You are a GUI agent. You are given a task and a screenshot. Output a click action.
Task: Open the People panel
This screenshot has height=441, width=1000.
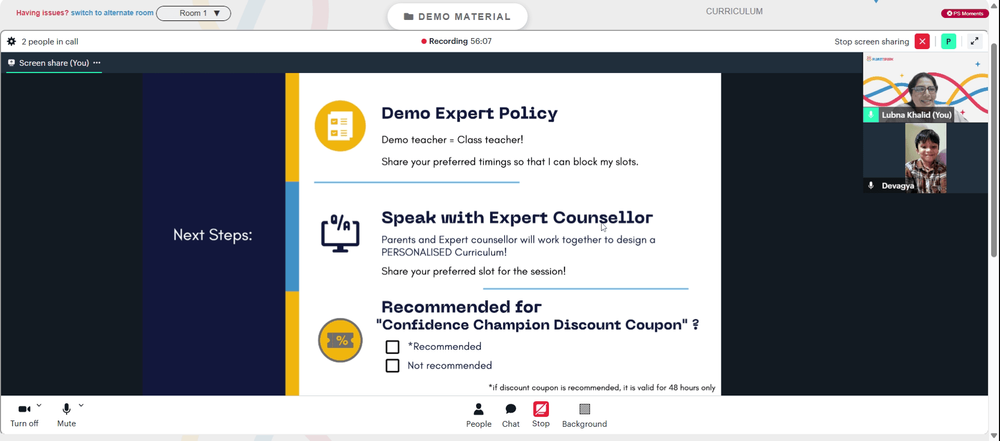[478, 415]
